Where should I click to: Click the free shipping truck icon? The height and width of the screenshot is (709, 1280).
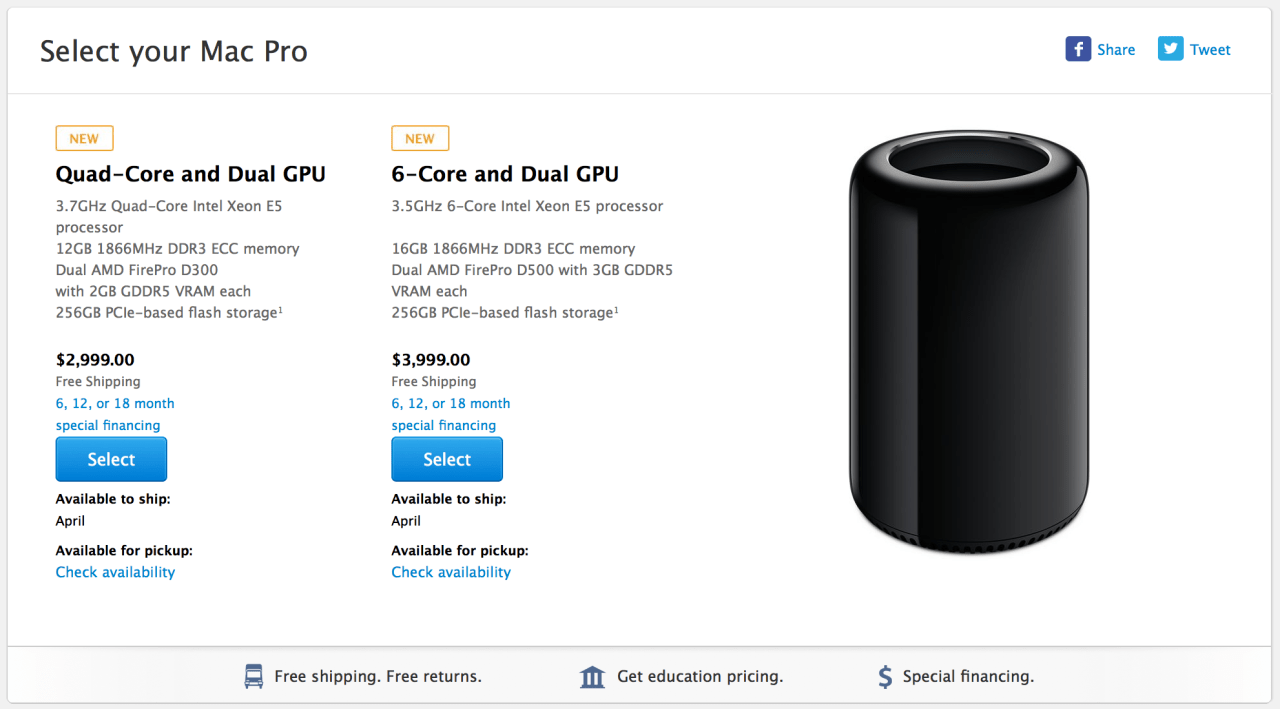tap(254, 677)
